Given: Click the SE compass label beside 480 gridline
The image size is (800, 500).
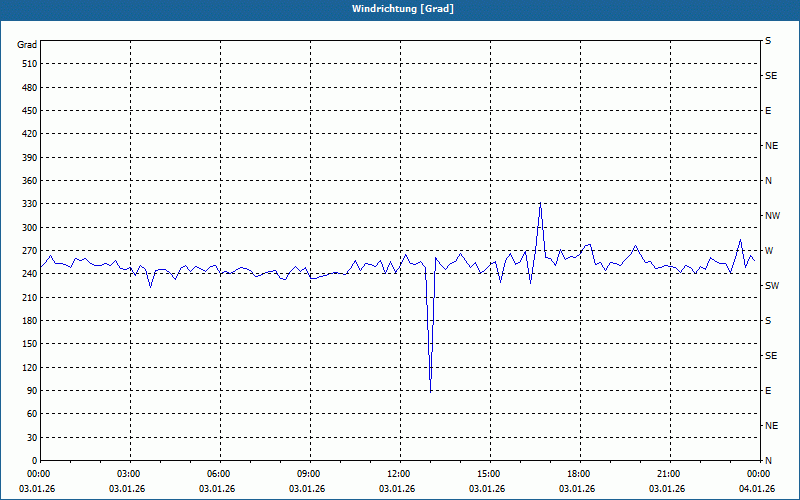Looking at the screenshot, I should click(x=771, y=76).
